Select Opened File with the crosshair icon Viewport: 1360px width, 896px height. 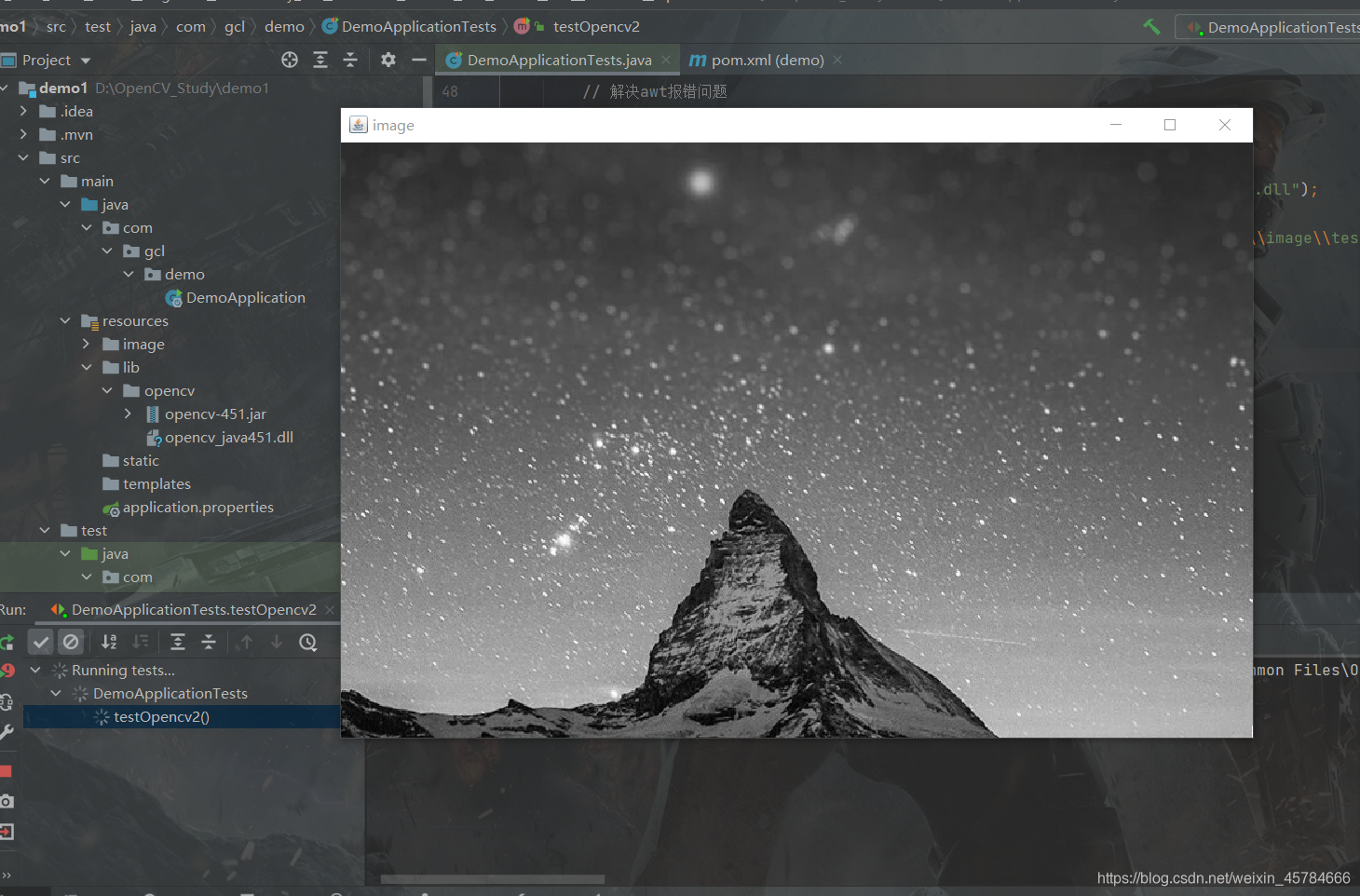(289, 59)
